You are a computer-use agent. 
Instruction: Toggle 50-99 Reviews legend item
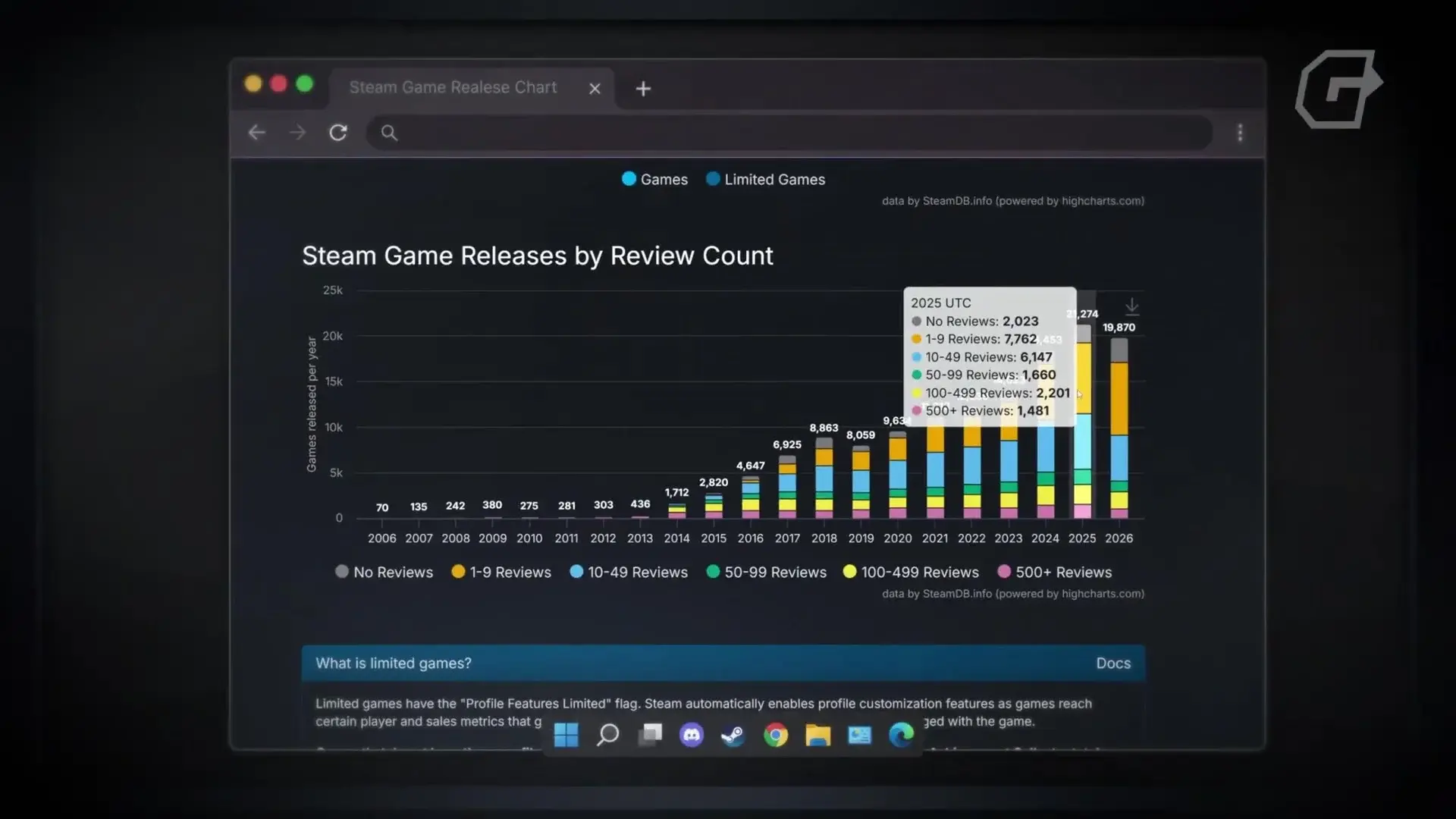click(766, 572)
